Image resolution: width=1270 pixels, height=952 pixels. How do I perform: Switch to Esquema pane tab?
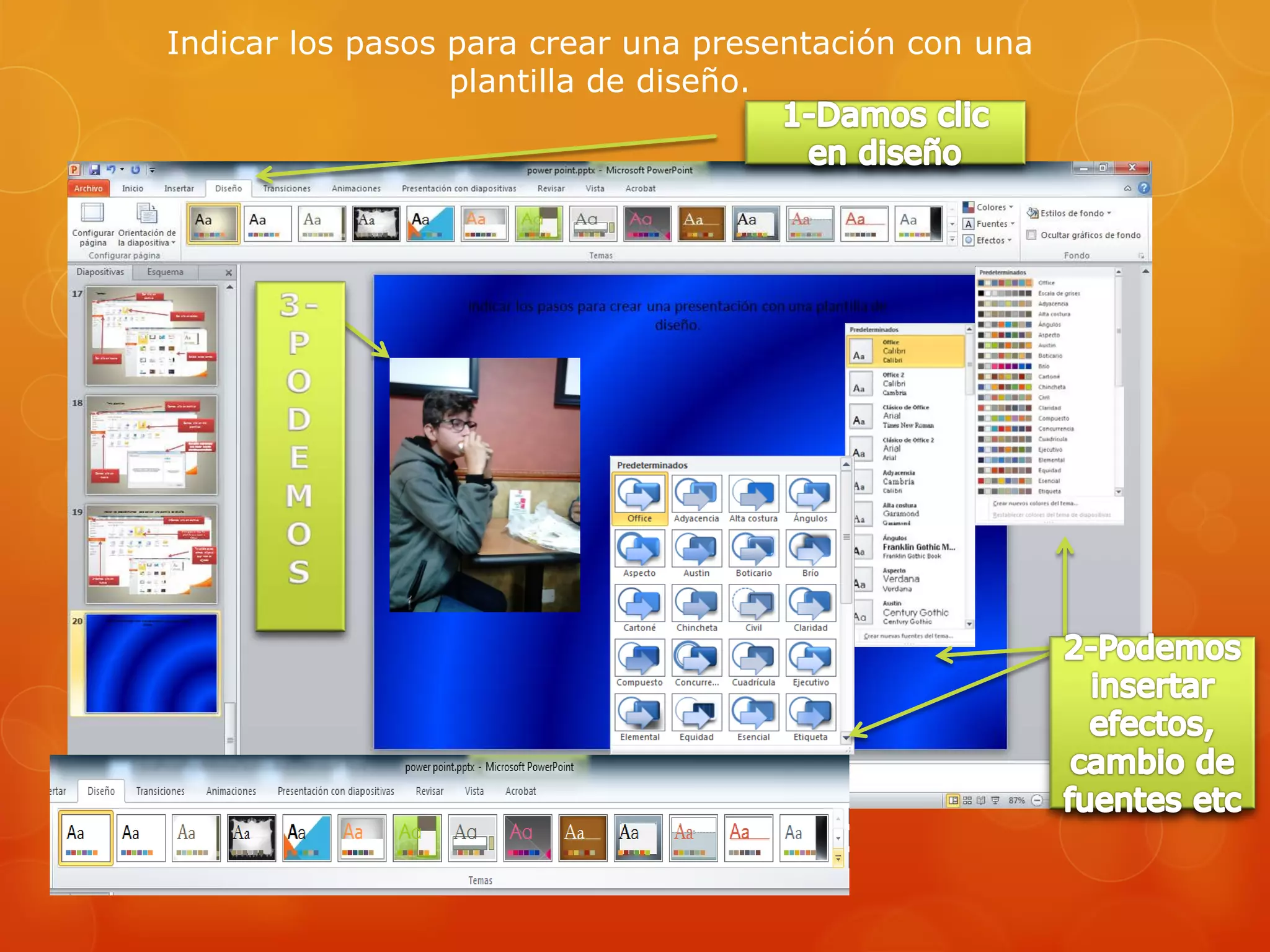[x=165, y=271]
